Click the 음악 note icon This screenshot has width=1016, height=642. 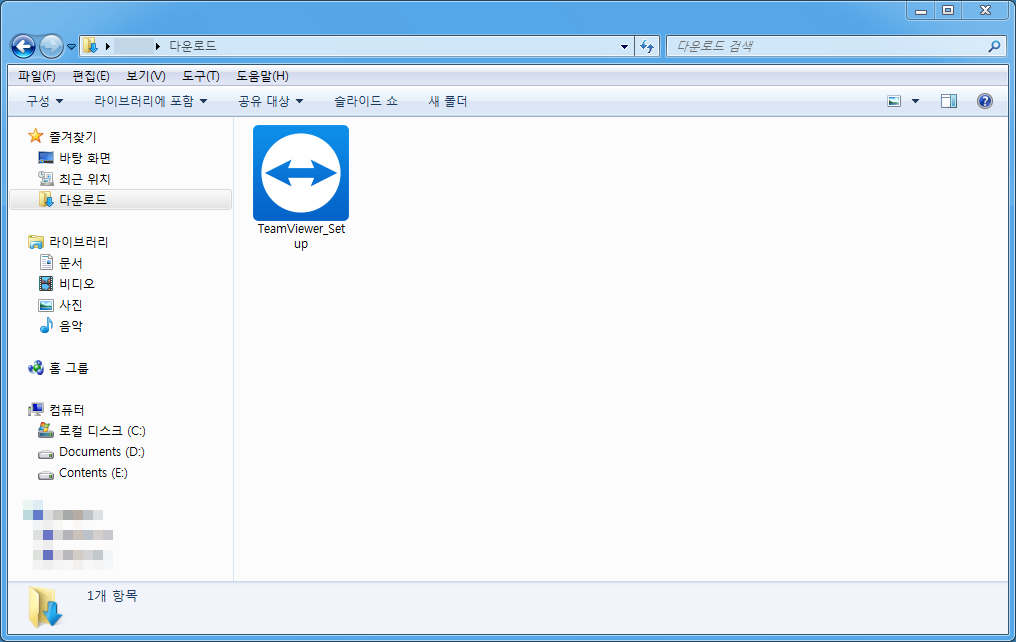click(x=46, y=325)
